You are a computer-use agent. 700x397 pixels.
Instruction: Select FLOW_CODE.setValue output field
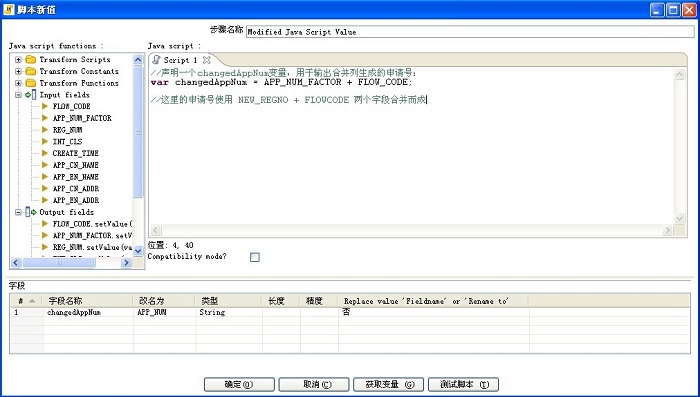pyautogui.click(x=92, y=224)
